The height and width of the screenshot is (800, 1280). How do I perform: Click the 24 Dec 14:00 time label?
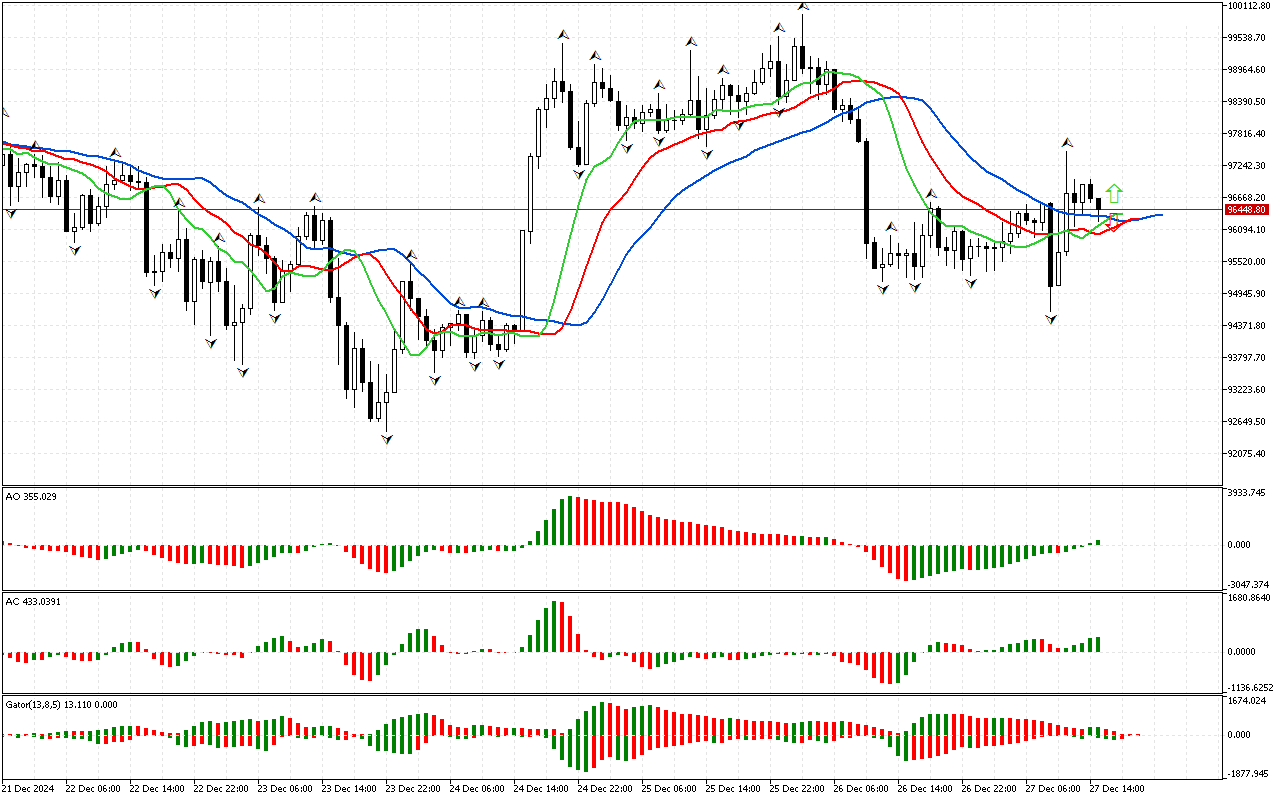click(x=541, y=789)
